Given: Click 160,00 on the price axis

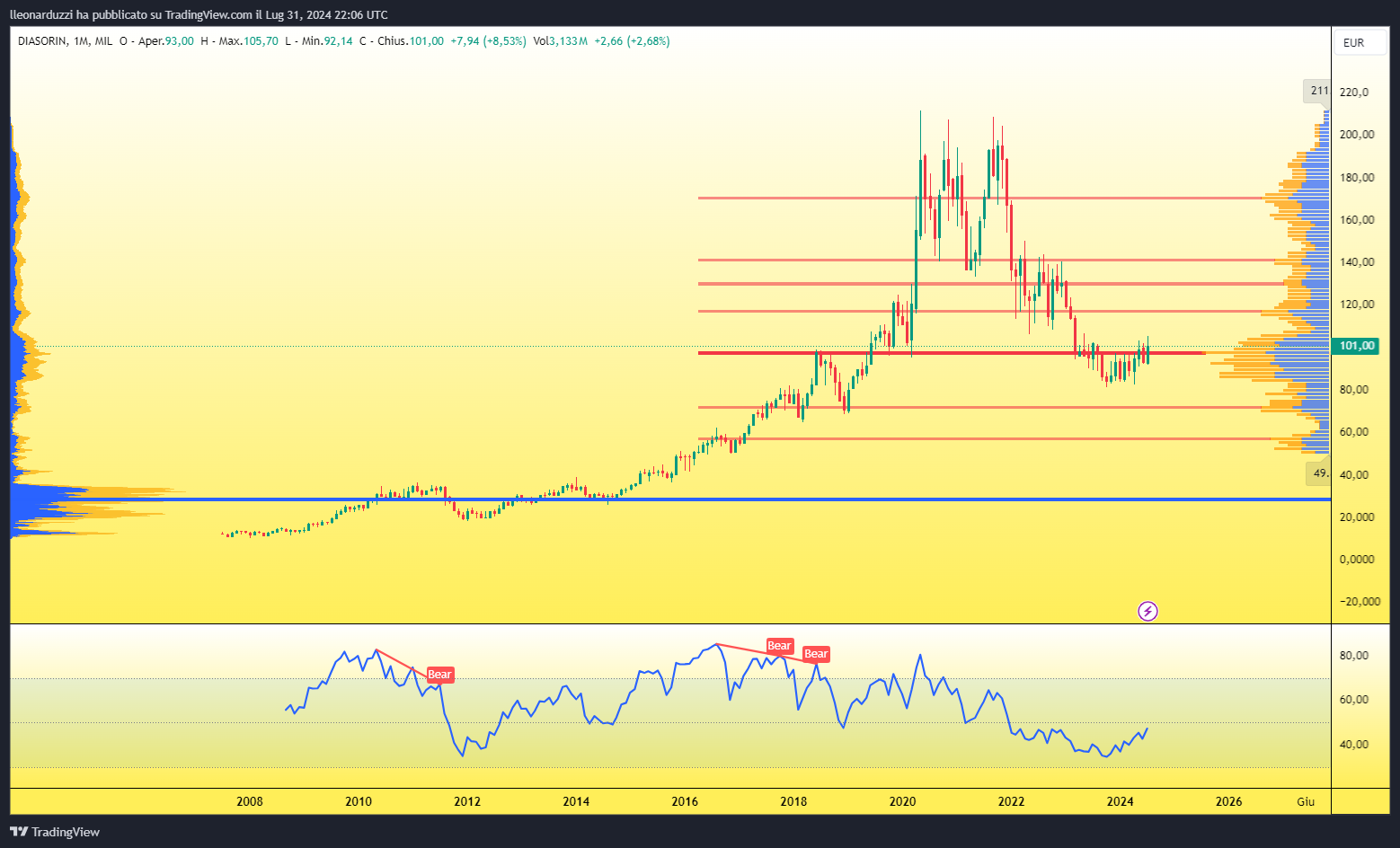Looking at the screenshot, I should [1357, 220].
